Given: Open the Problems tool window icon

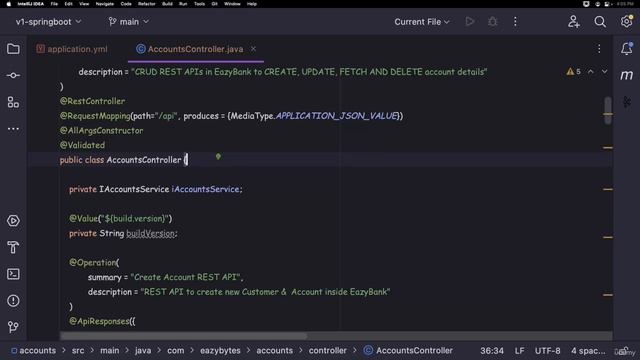Looking at the screenshot, I should pyautogui.click(x=13, y=301).
